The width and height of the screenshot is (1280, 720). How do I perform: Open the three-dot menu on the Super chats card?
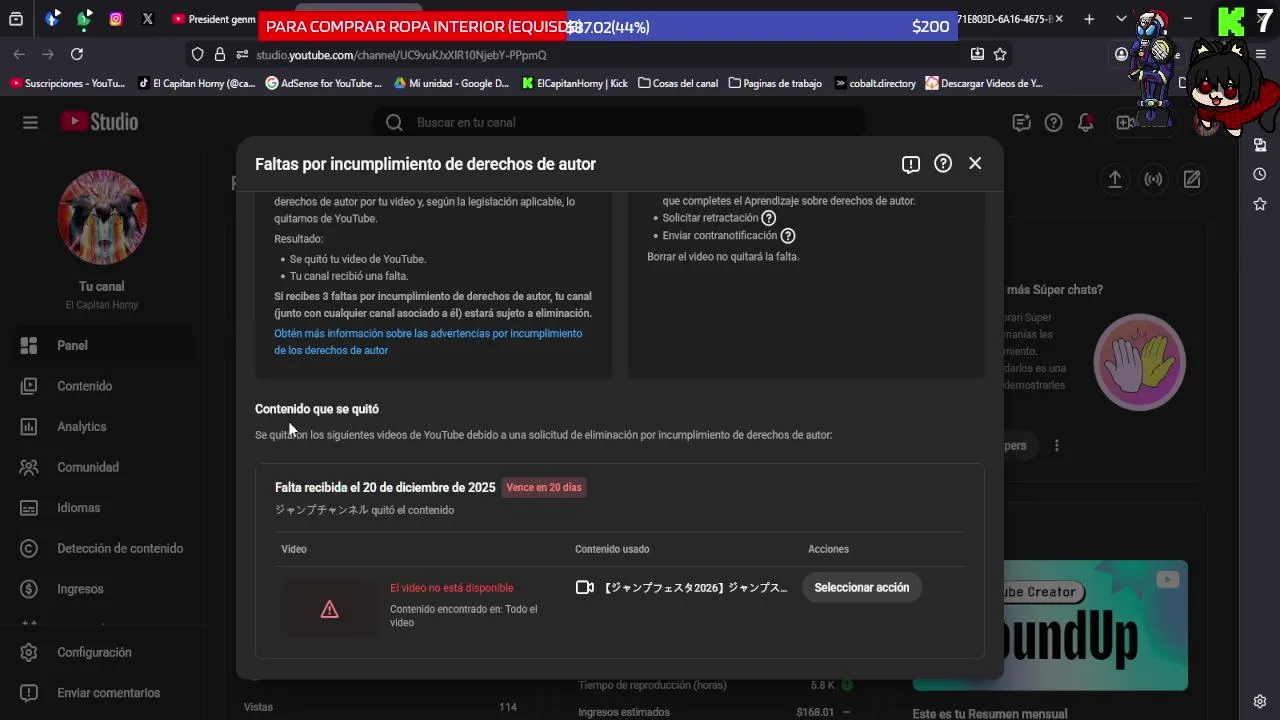(x=1056, y=445)
